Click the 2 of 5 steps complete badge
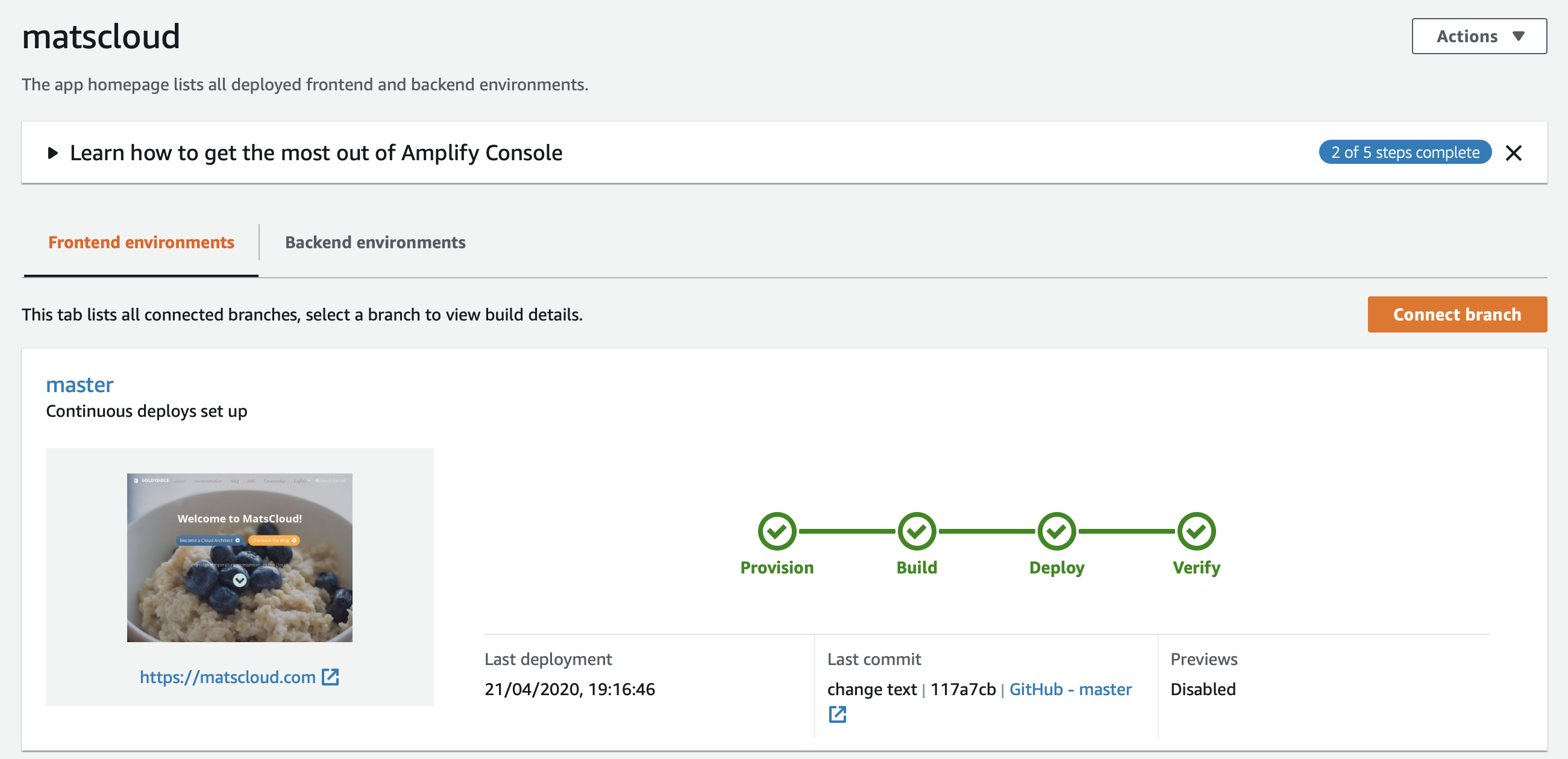Viewport: 1568px width, 759px height. tap(1404, 152)
